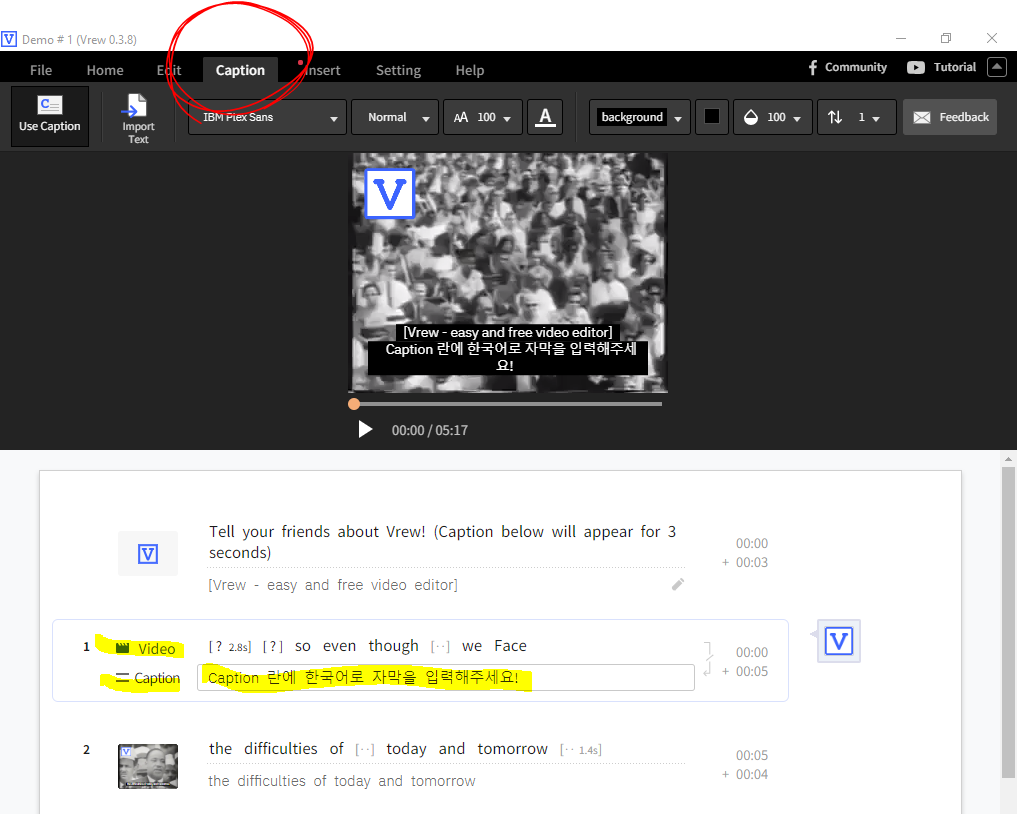Click clip 2 caption 'the difficulties of today and tomorrow'
Image resolution: width=1017 pixels, height=814 pixels.
pyautogui.click(x=342, y=781)
